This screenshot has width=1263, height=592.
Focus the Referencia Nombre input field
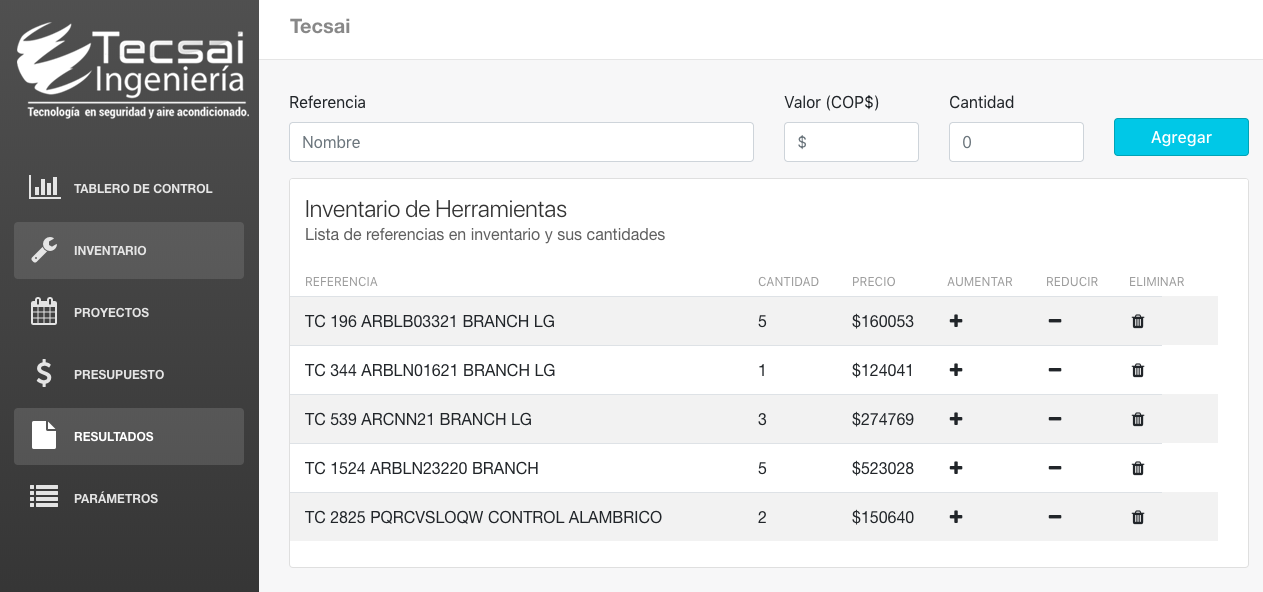520,142
